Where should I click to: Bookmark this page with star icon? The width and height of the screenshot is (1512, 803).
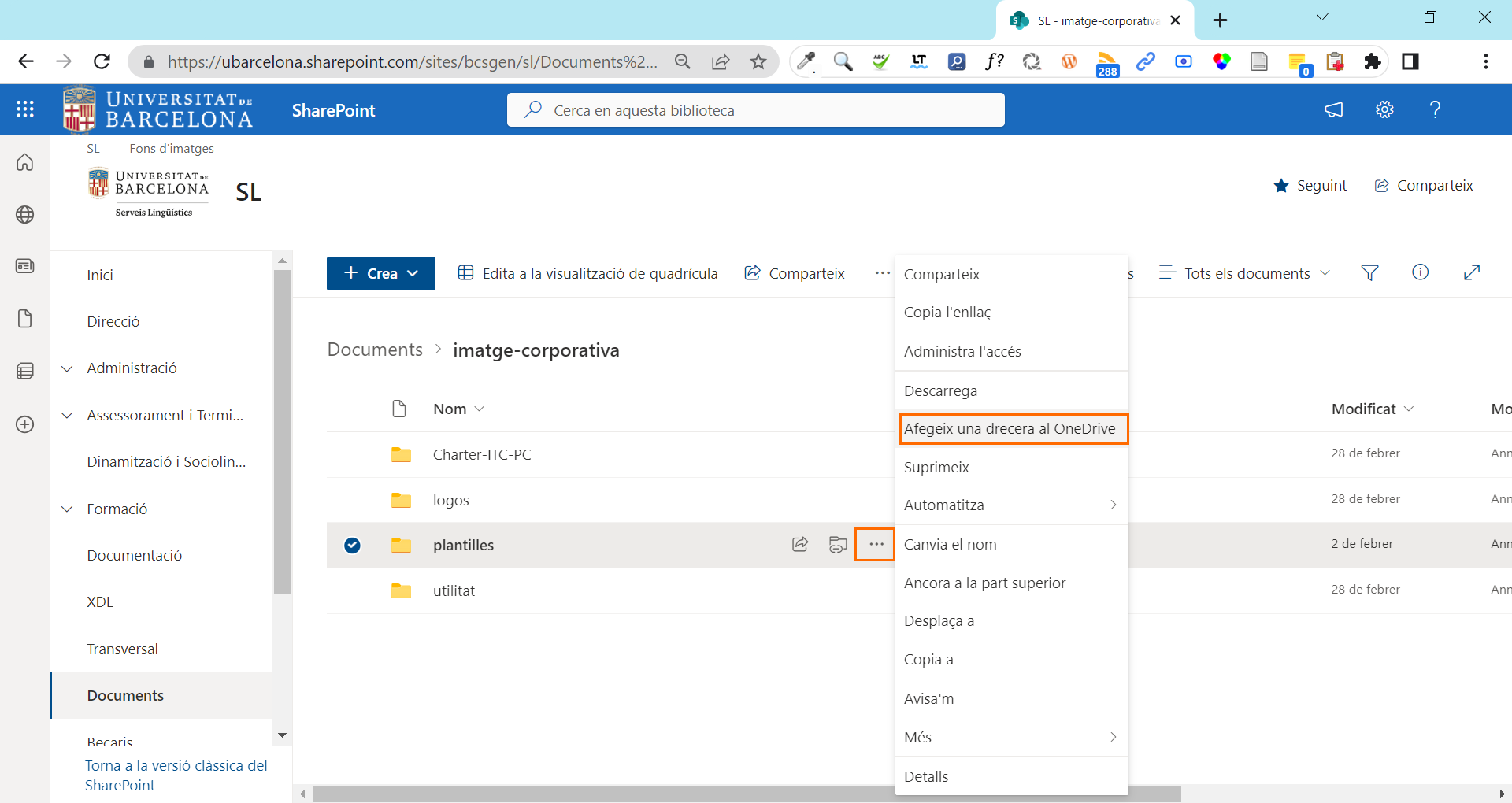(758, 61)
